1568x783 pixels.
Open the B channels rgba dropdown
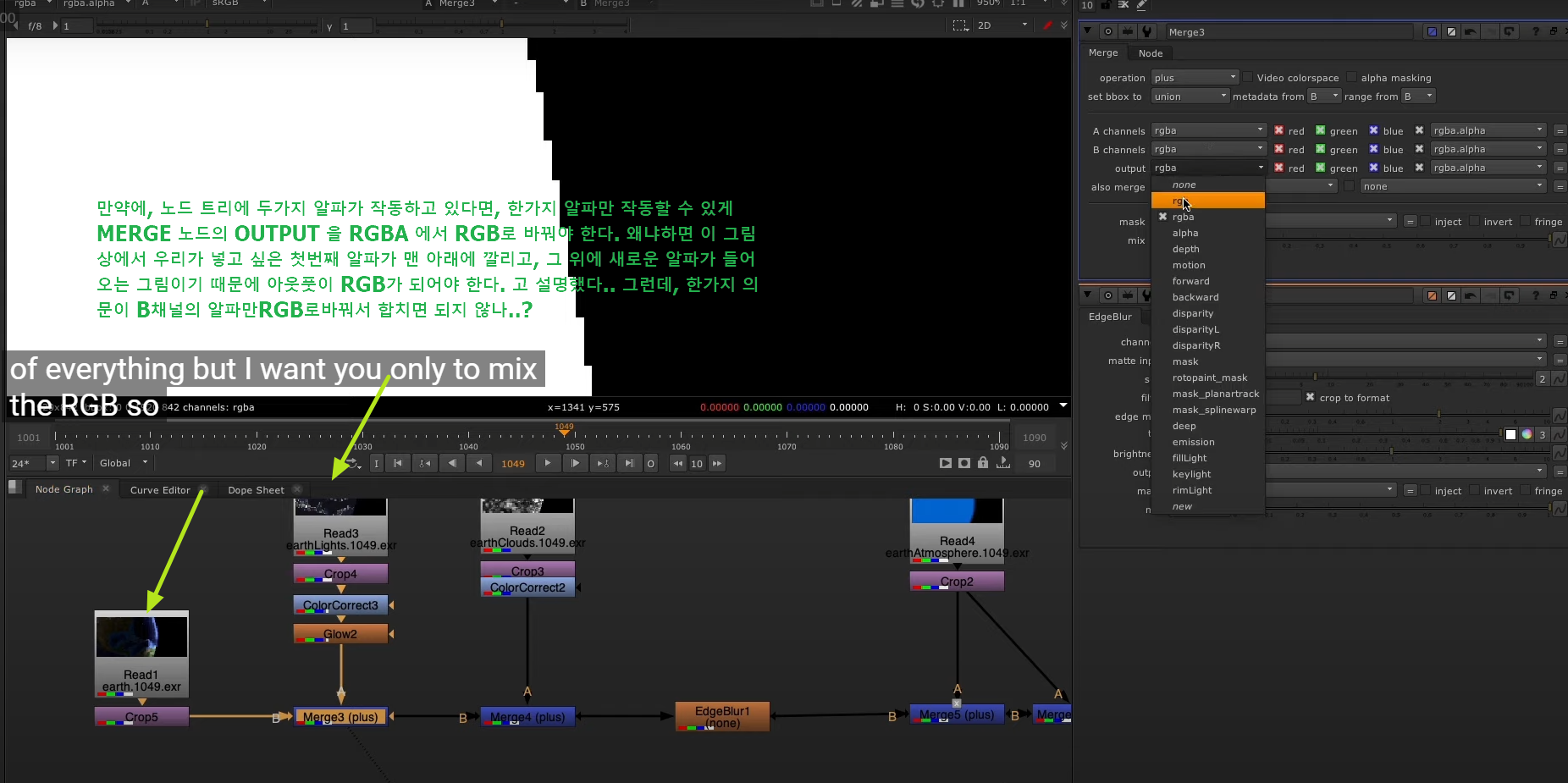tap(1208, 149)
